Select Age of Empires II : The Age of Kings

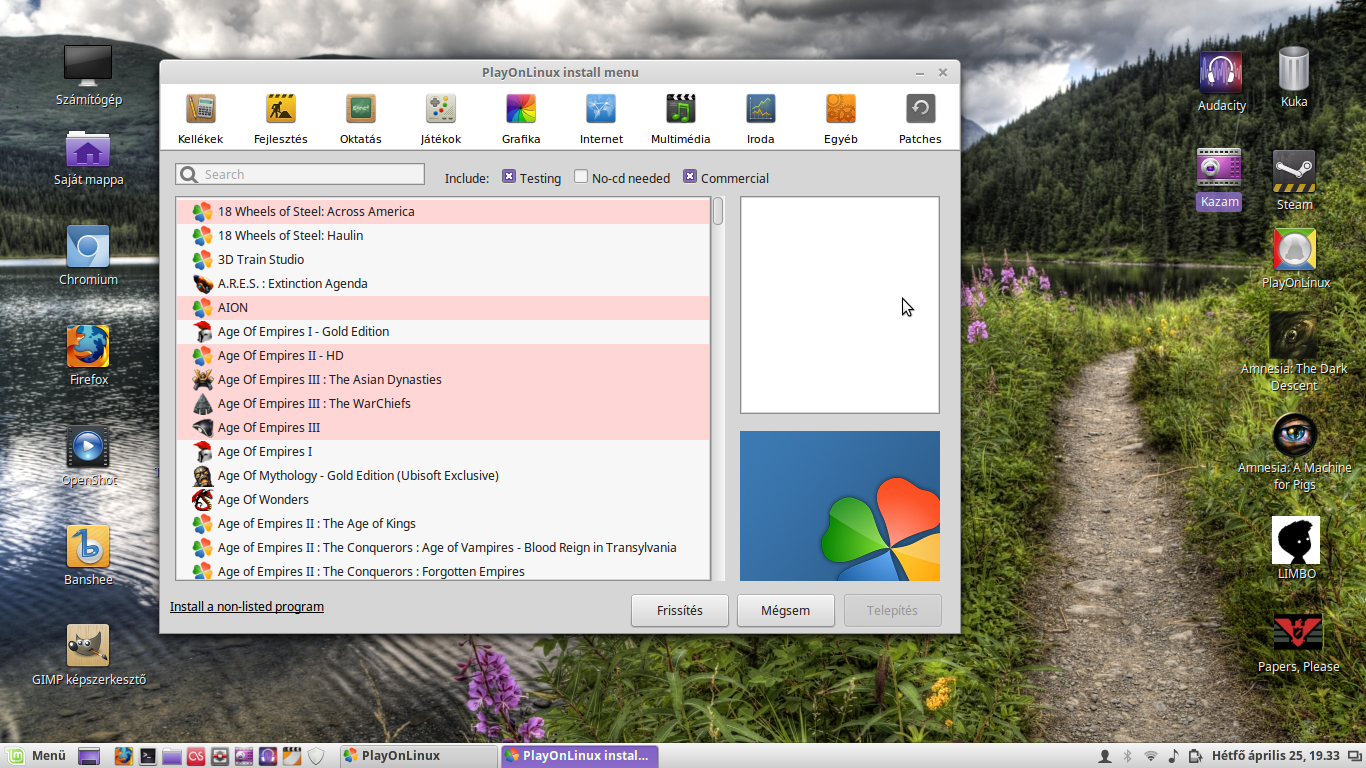[x=443, y=523]
